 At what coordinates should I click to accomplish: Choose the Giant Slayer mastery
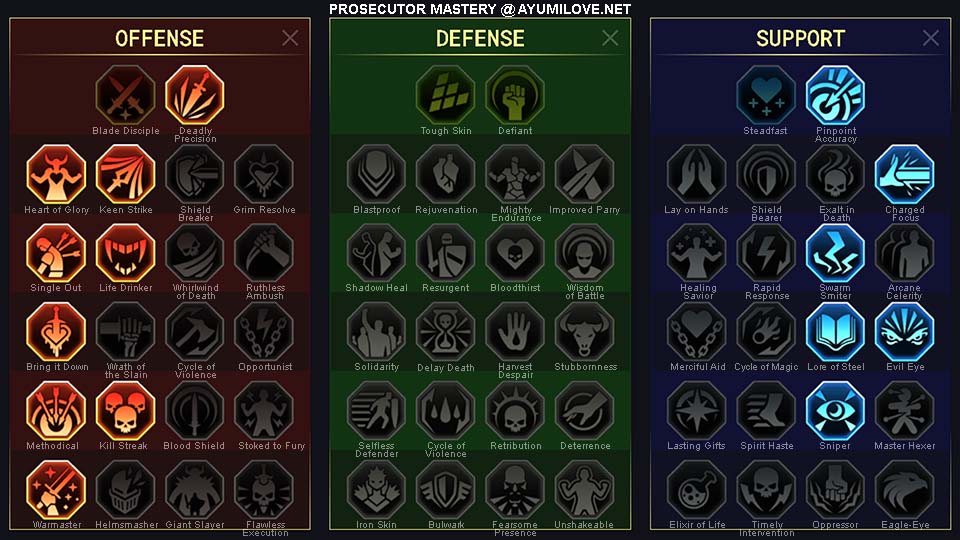pyautogui.click(x=195, y=490)
